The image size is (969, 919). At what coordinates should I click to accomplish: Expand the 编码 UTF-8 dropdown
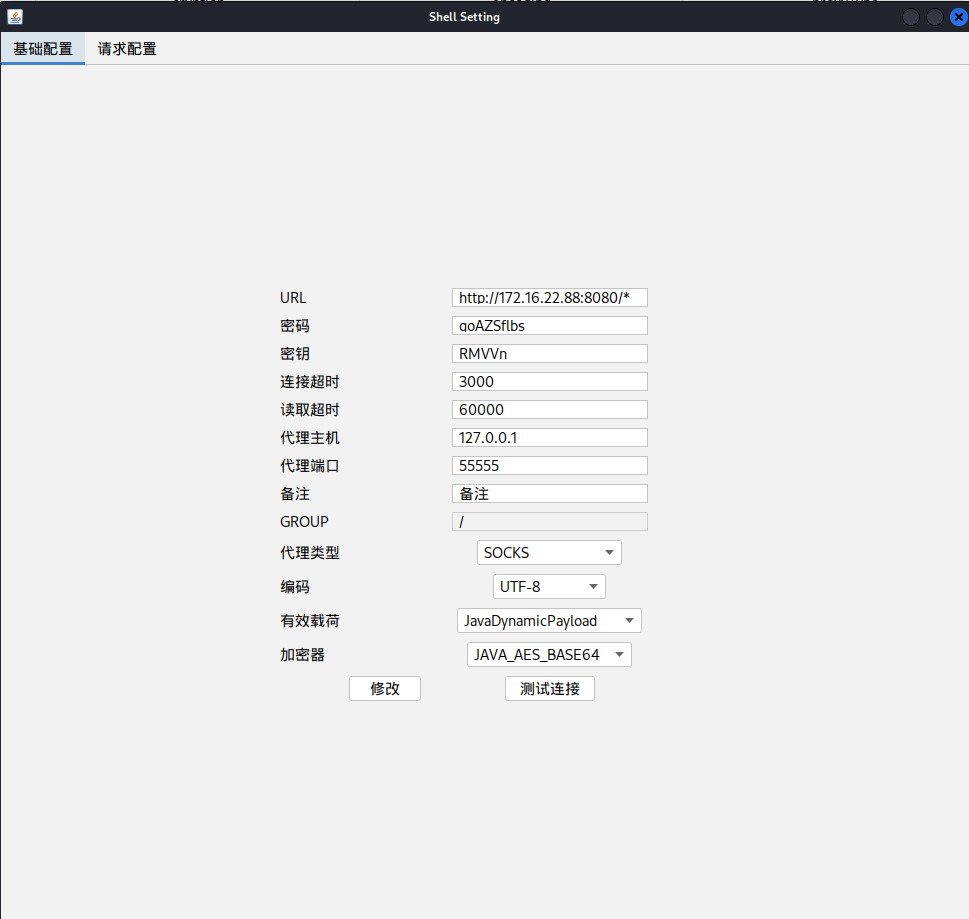click(549, 587)
